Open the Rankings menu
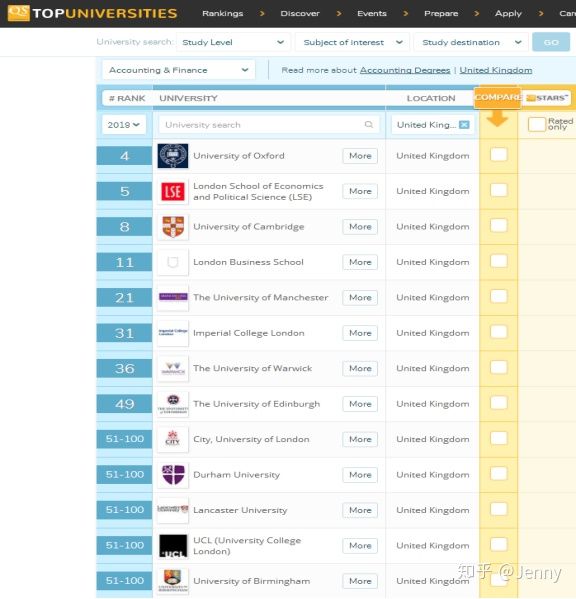The width and height of the screenshot is (576, 599). coord(223,13)
